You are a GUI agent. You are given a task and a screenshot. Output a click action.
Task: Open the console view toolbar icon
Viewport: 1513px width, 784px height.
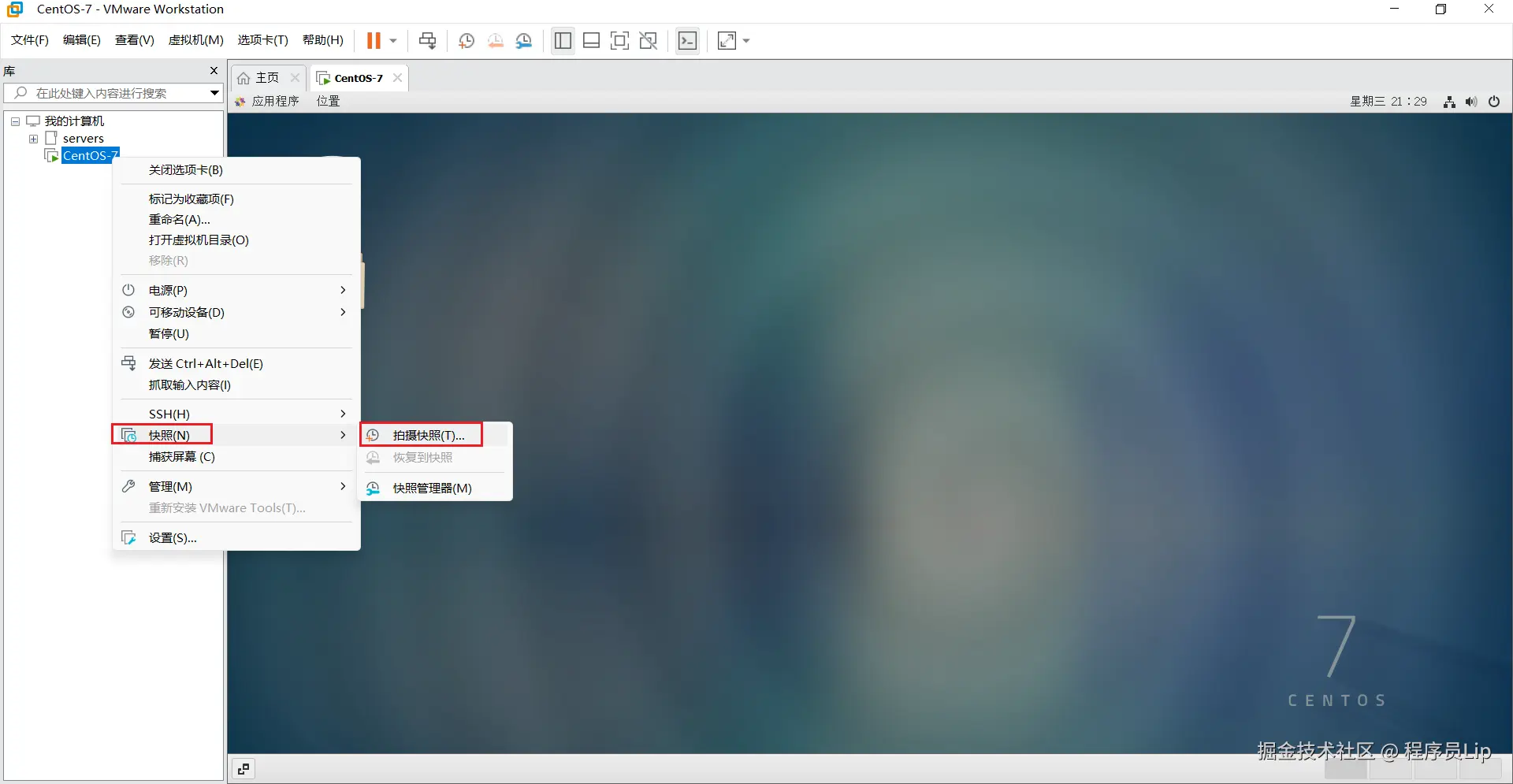687,40
